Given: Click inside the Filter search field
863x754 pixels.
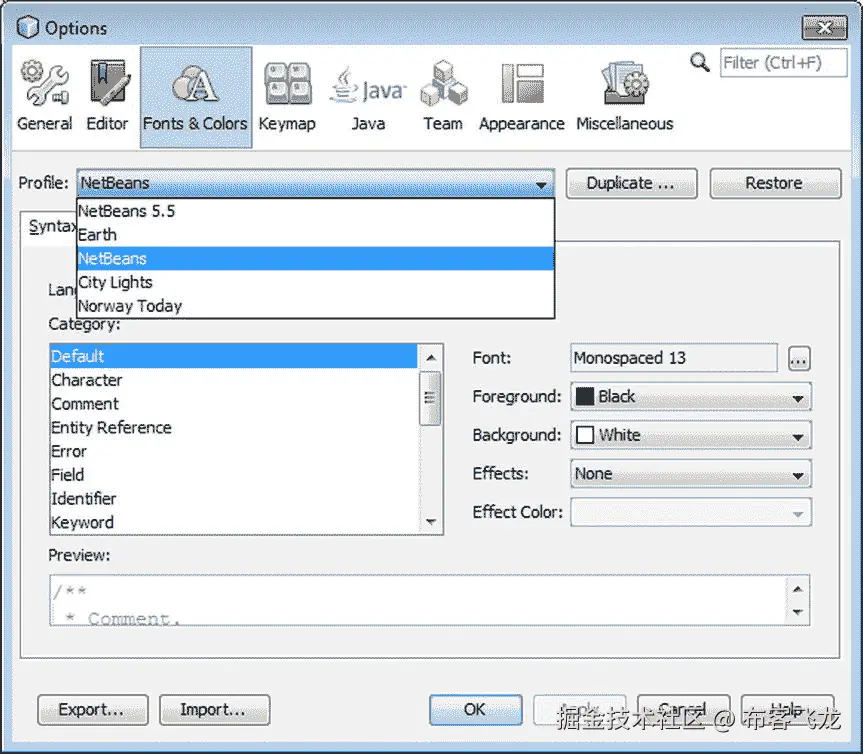Looking at the screenshot, I should coord(784,62).
